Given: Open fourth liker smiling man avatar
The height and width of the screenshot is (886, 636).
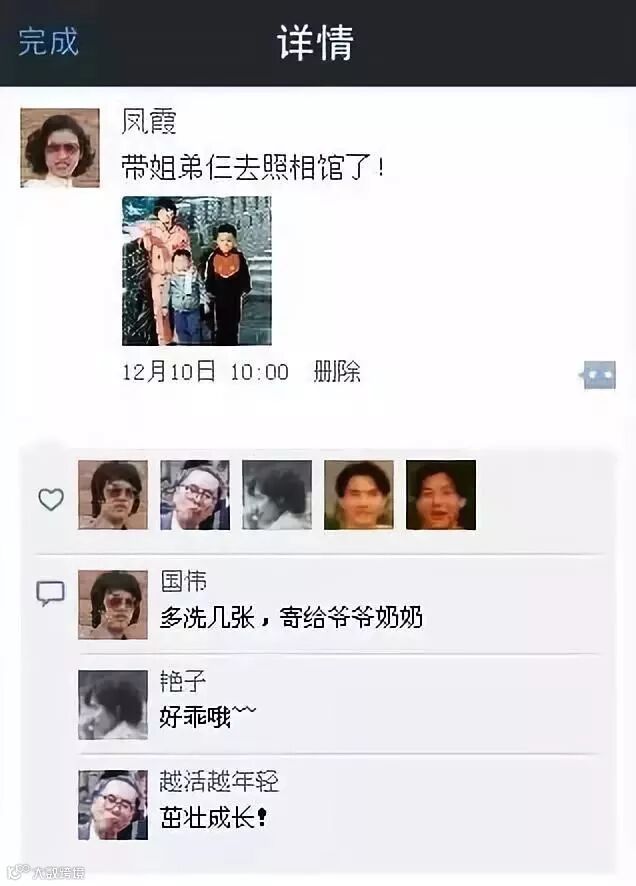Looking at the screenshot, I should 359,495.
